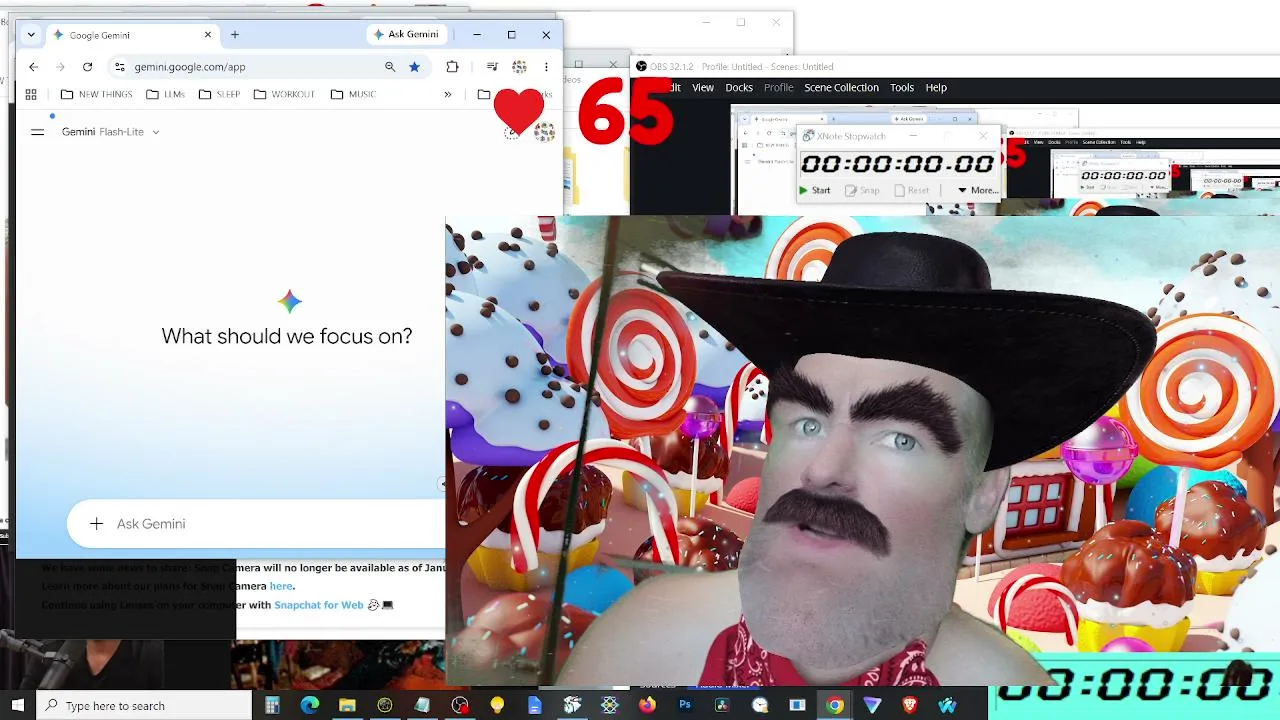
Task: Open site information icon in address bar
Action: click(120, 67)
